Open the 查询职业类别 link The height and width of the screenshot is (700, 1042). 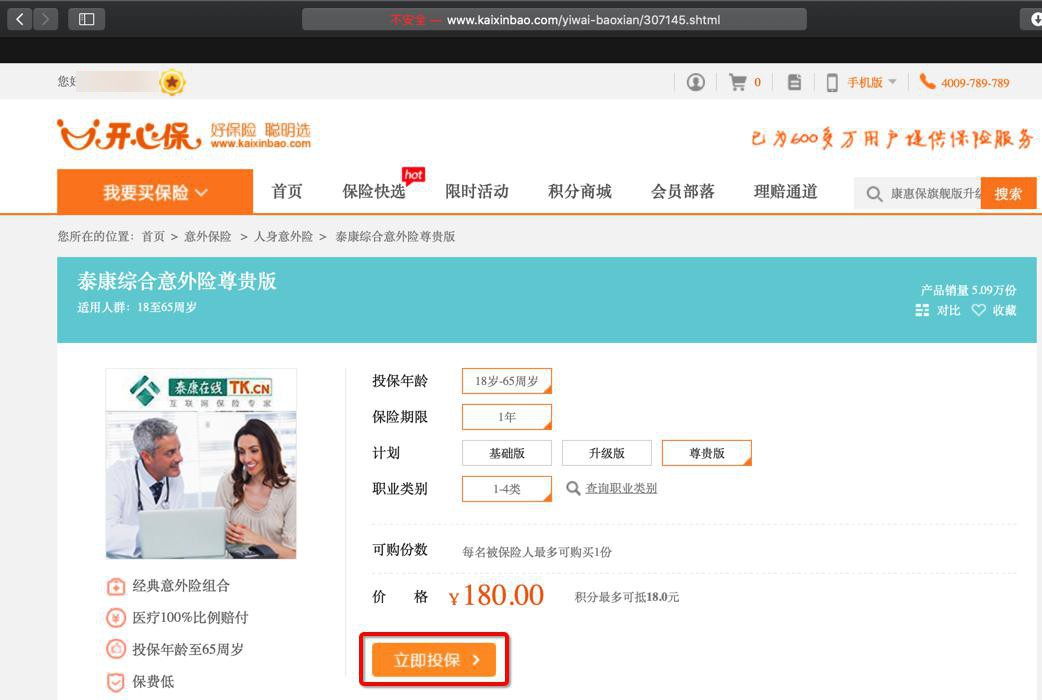pos(621,489)
